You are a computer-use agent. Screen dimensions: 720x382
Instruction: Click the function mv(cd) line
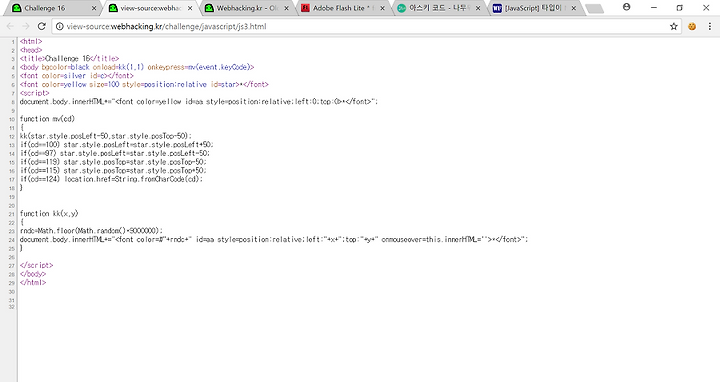pyautogui.click(x=47, y=119)
